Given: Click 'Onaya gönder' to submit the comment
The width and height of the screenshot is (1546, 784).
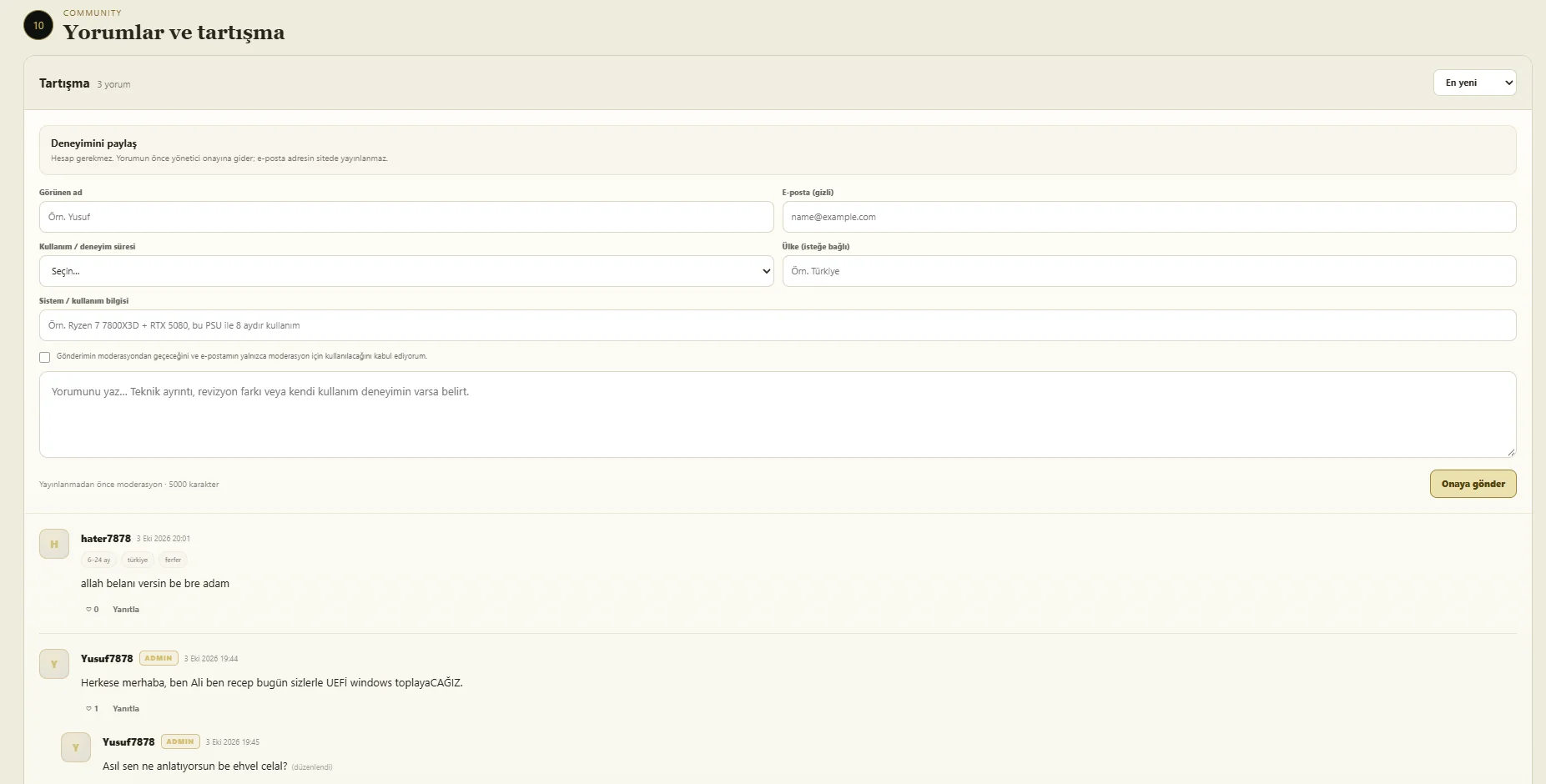Looking at the screenshot, I should (1473, 484).
